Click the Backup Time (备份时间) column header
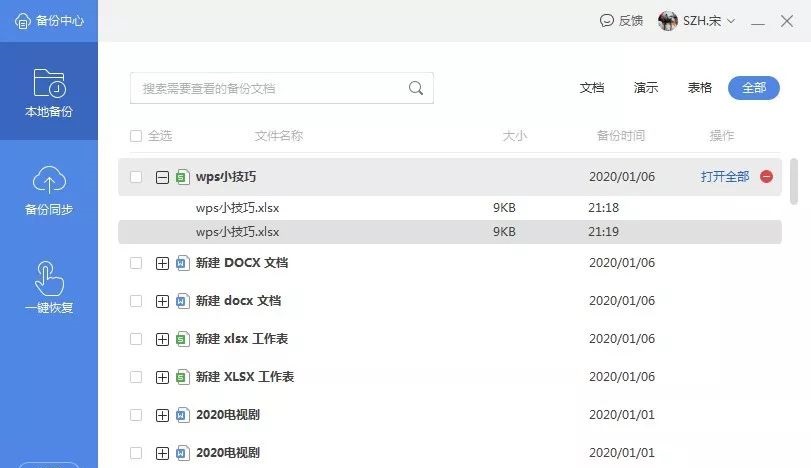The width and height of the screenshot is (811, 468). coord(621,136)
